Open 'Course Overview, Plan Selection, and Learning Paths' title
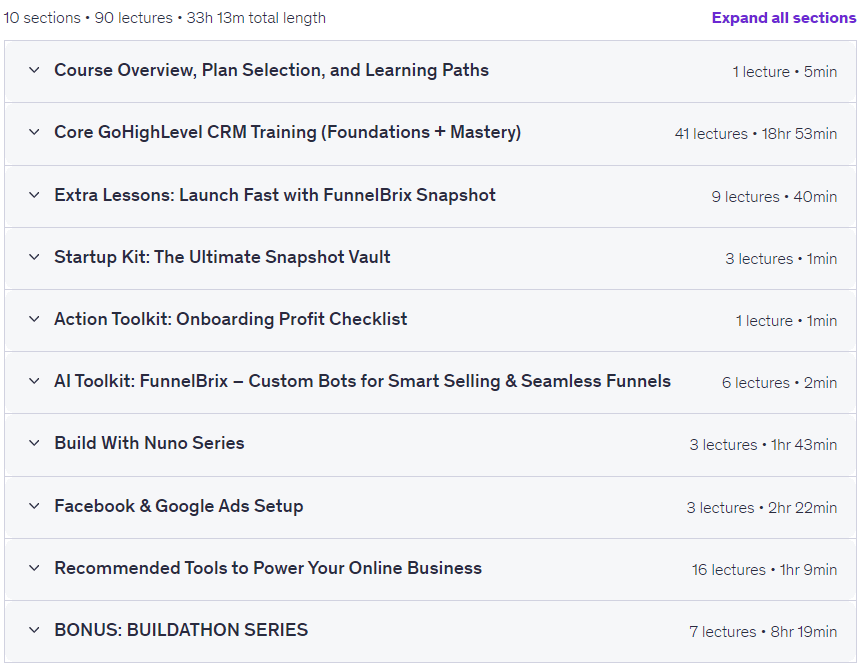865x669 pixels. click(x=271, y=71)
